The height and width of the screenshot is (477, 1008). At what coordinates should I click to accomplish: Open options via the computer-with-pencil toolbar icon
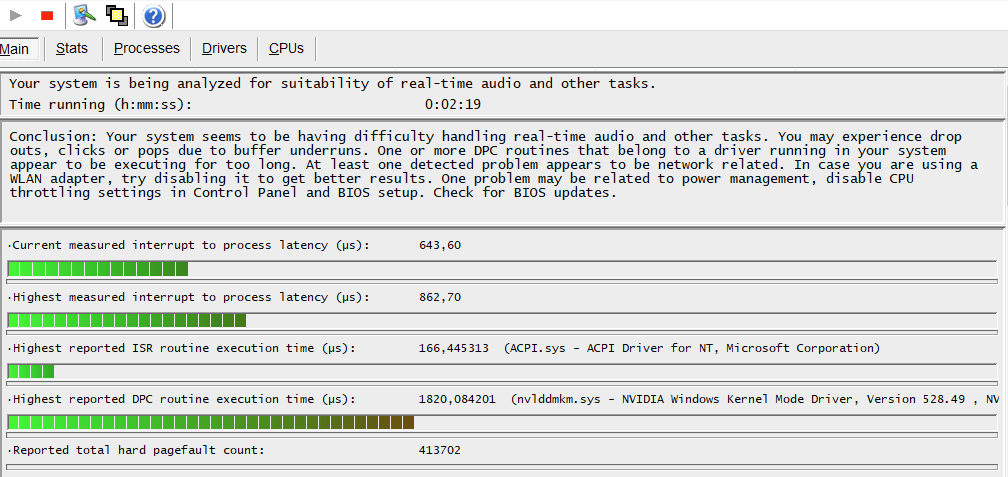[86, 16]
